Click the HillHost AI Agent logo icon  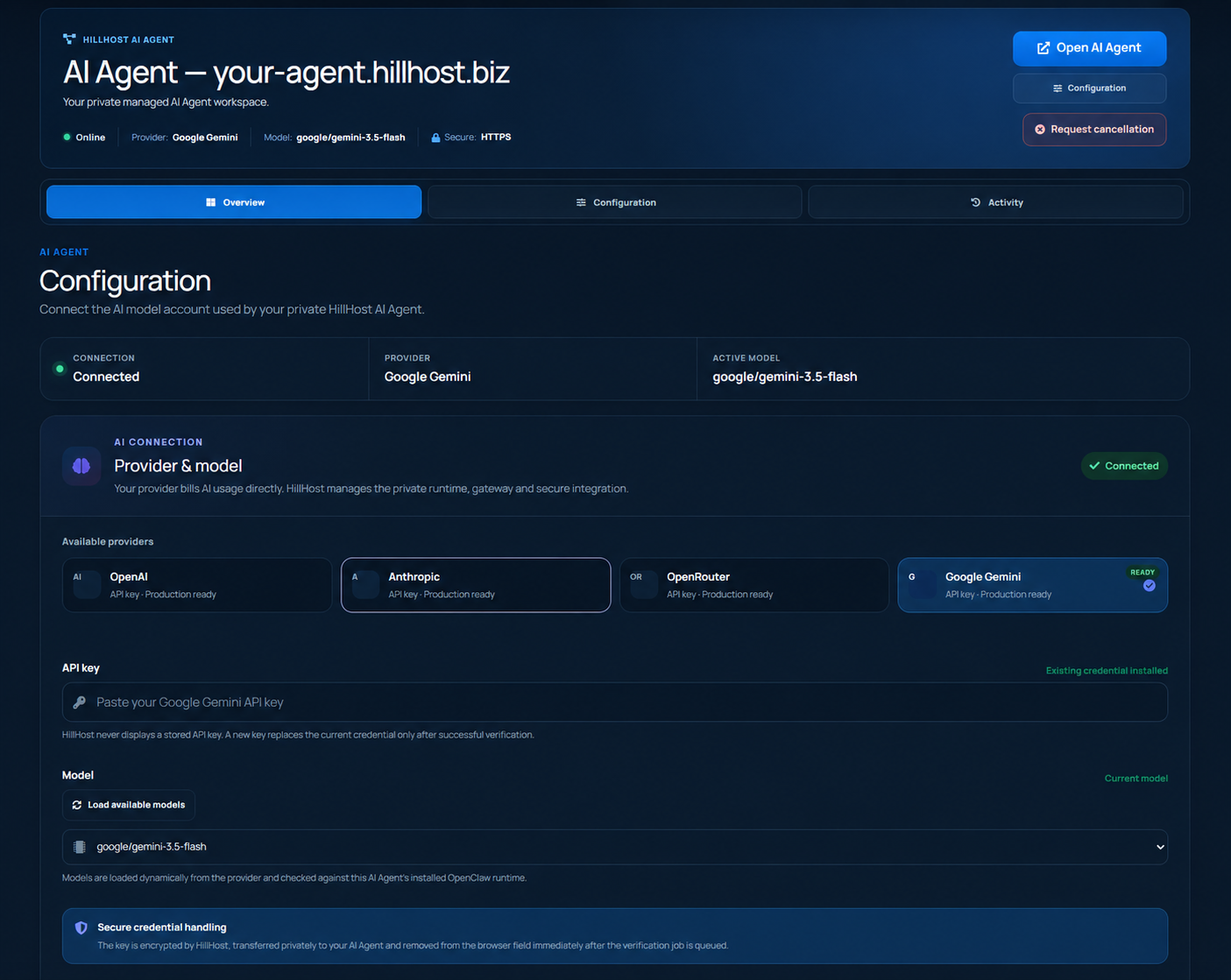pos(69,39)
